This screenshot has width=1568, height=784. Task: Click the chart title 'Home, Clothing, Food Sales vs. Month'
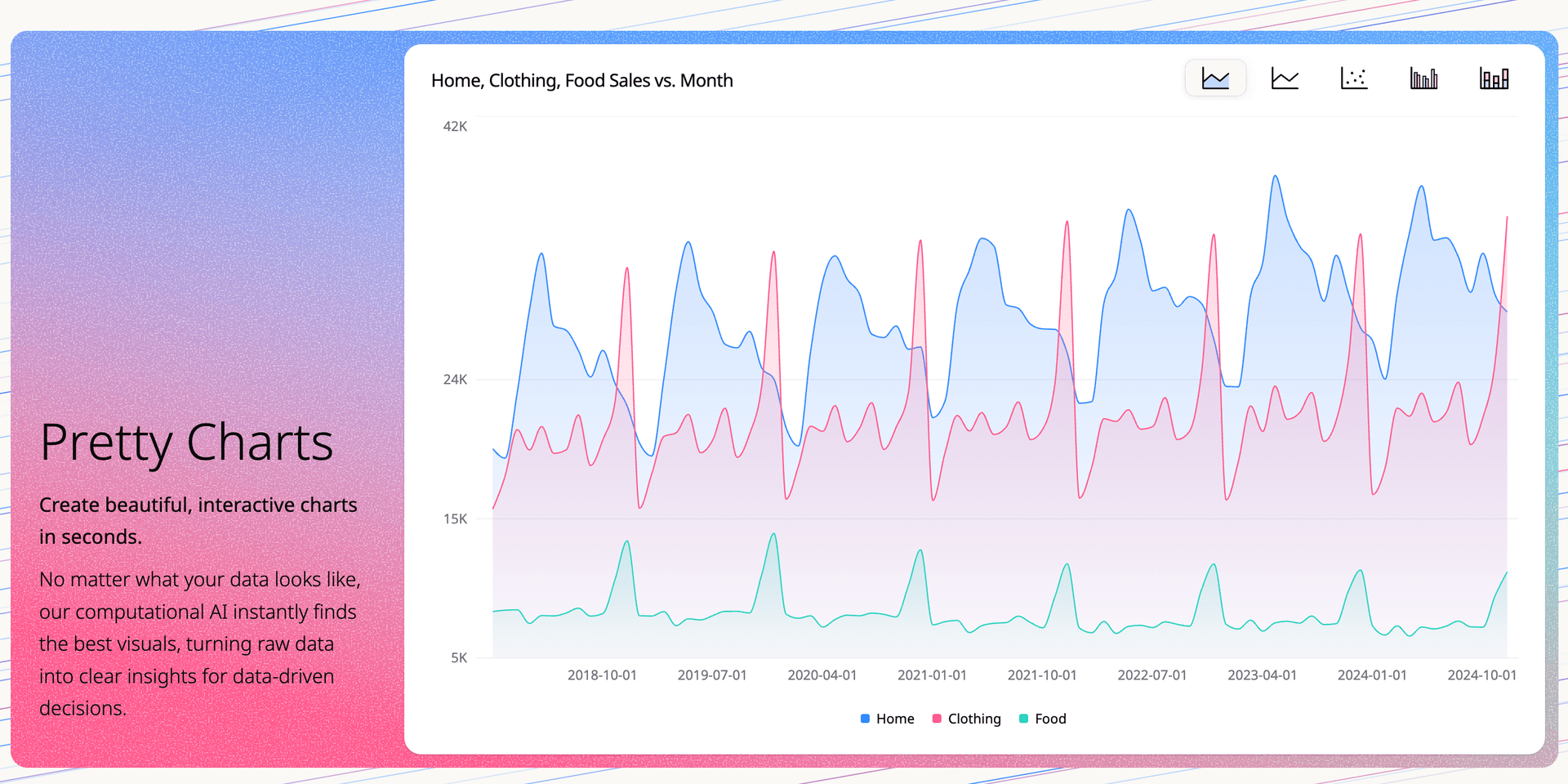click(x=581, y=81)
